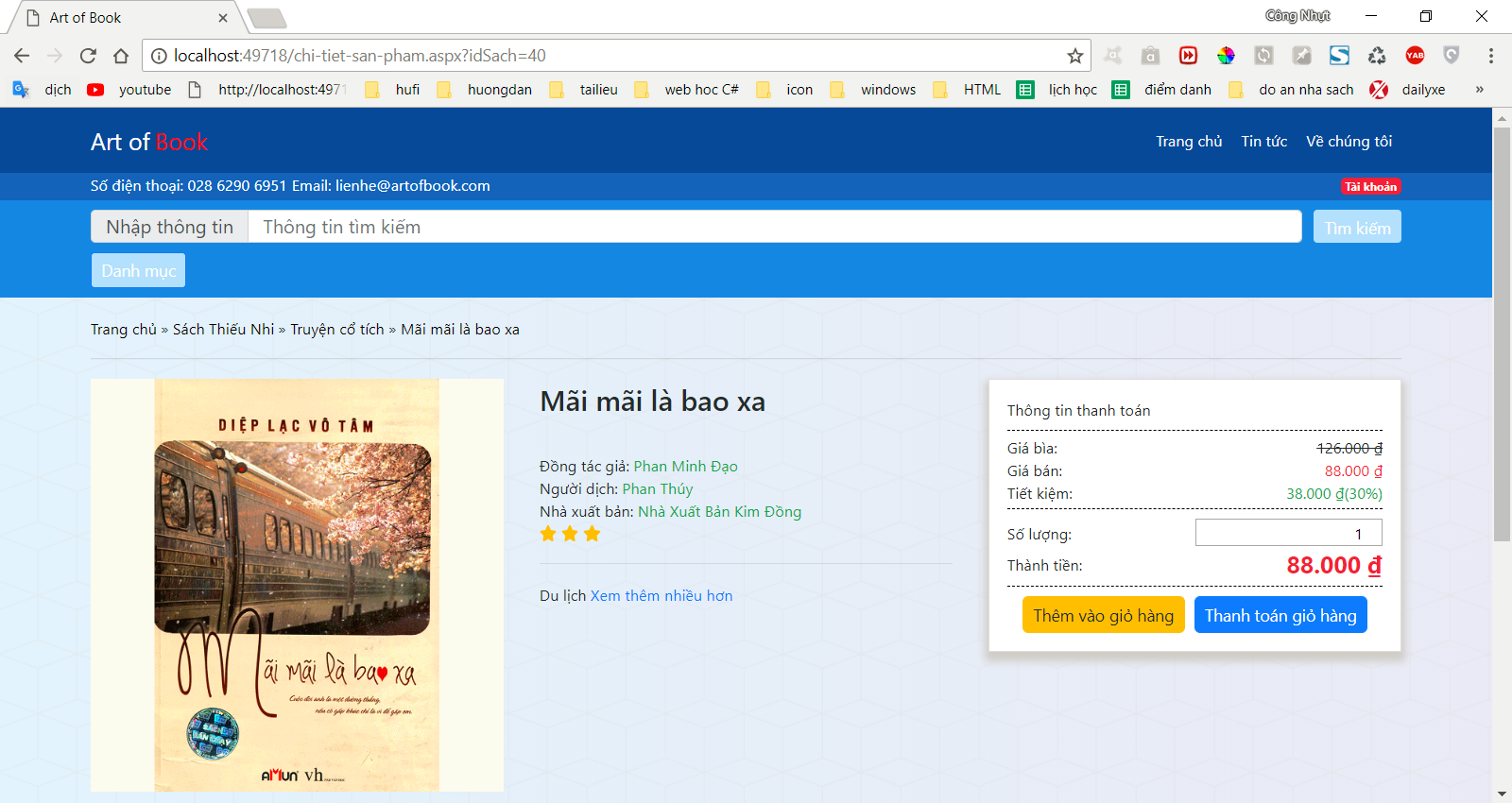Click Sách Thiếu Nhi breadcrumb link
1512x803 pixels.
click(223, 330)
